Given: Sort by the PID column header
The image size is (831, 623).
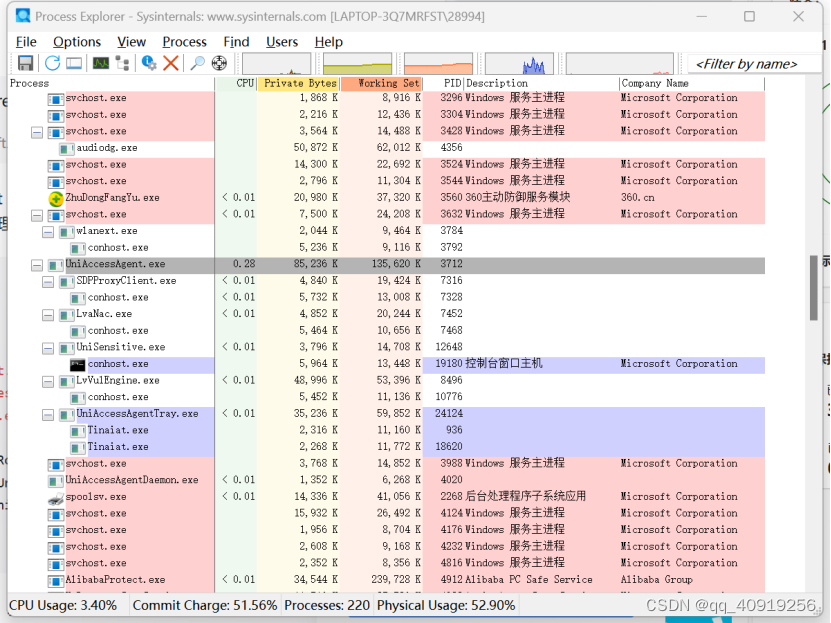Looking at the screenshot, I should tap(444, 83).
